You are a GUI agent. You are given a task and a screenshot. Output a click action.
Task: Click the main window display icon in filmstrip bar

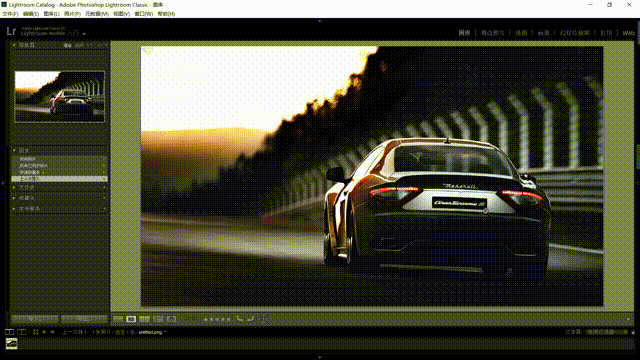9,332
